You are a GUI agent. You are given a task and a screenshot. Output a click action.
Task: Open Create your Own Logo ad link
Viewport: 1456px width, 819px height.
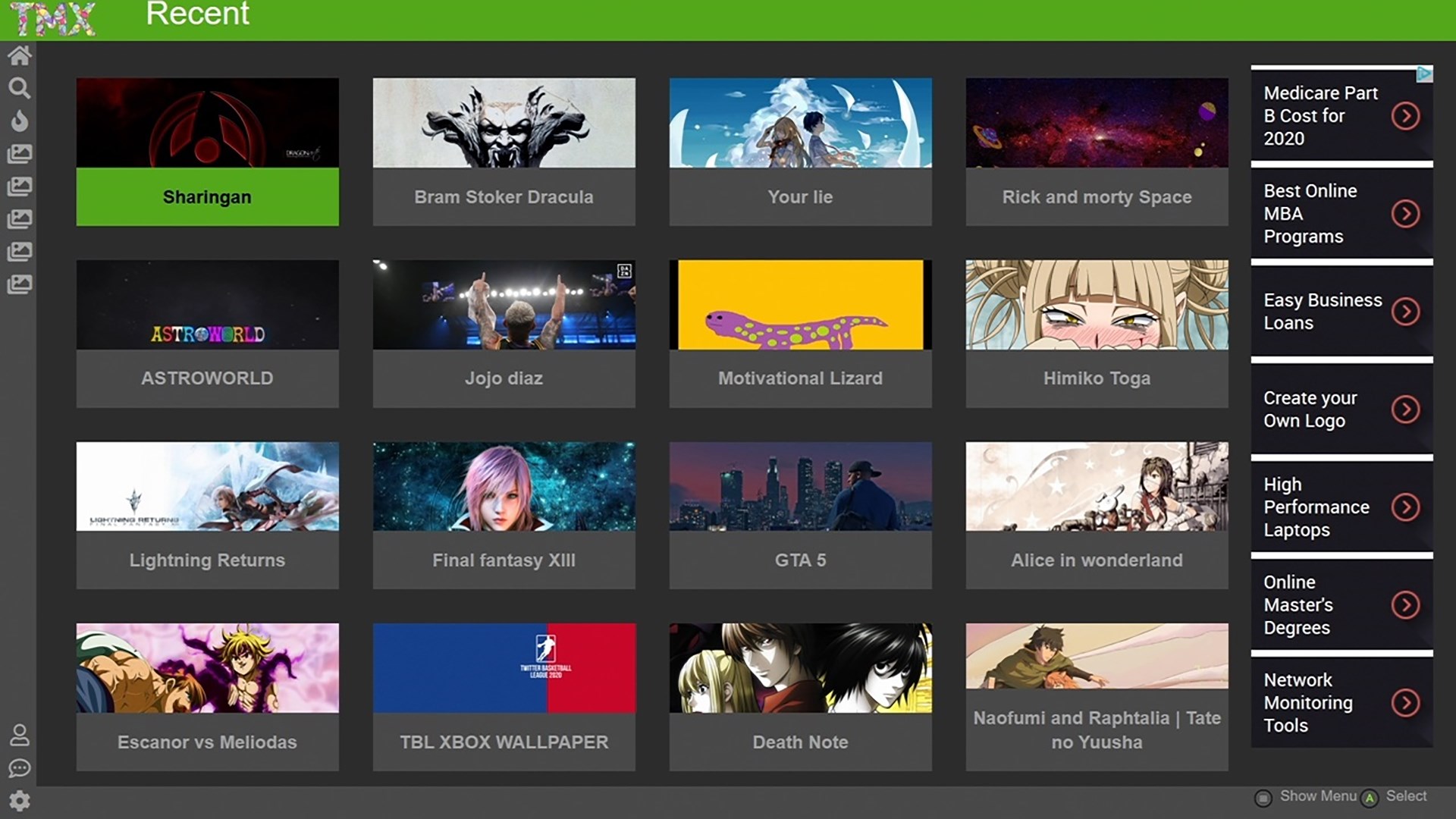coord(1310,409)
